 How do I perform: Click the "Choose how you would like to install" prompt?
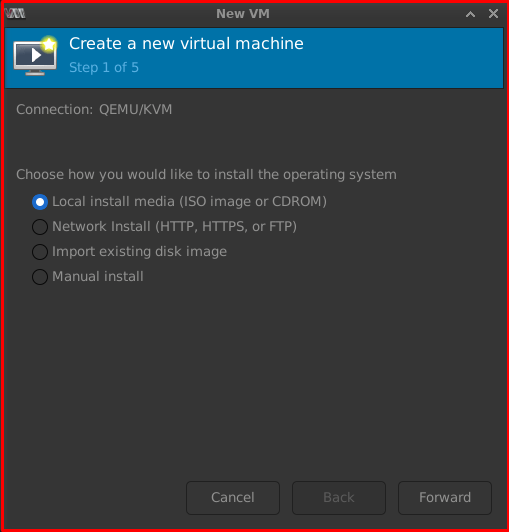[206, 175]
